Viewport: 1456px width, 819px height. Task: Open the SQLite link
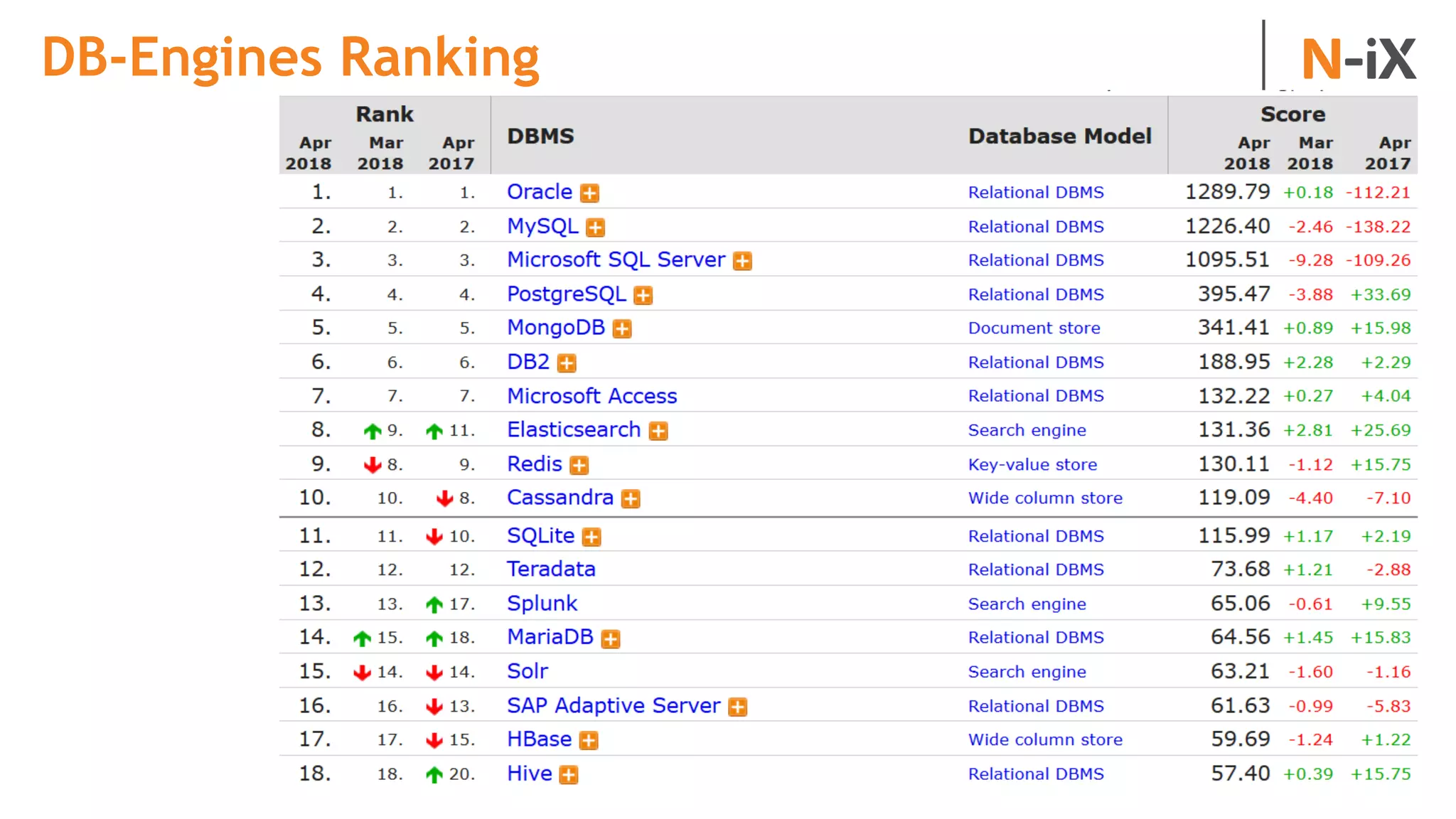tap(540, 535)
